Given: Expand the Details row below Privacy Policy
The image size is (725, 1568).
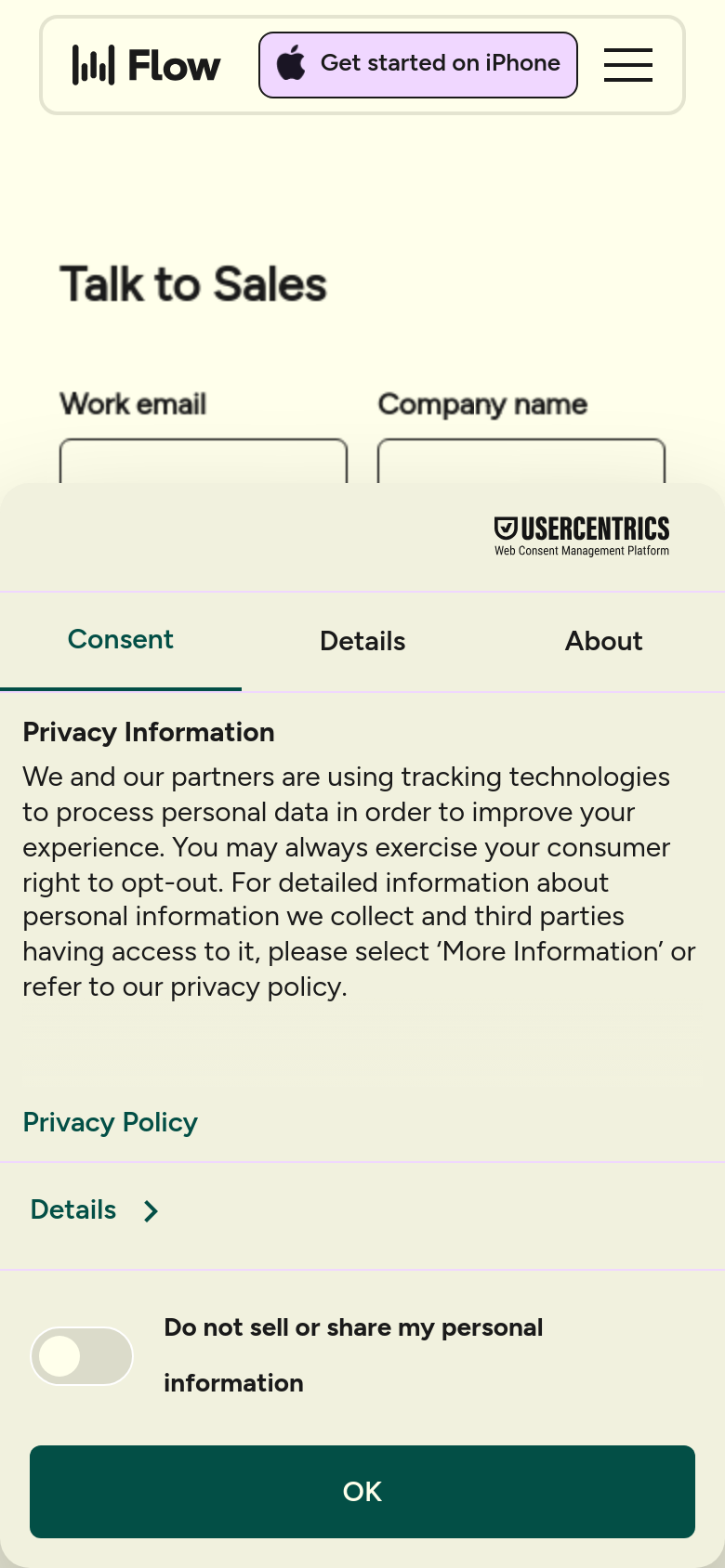Looking at the screenshot, I should coord(362,1210).
